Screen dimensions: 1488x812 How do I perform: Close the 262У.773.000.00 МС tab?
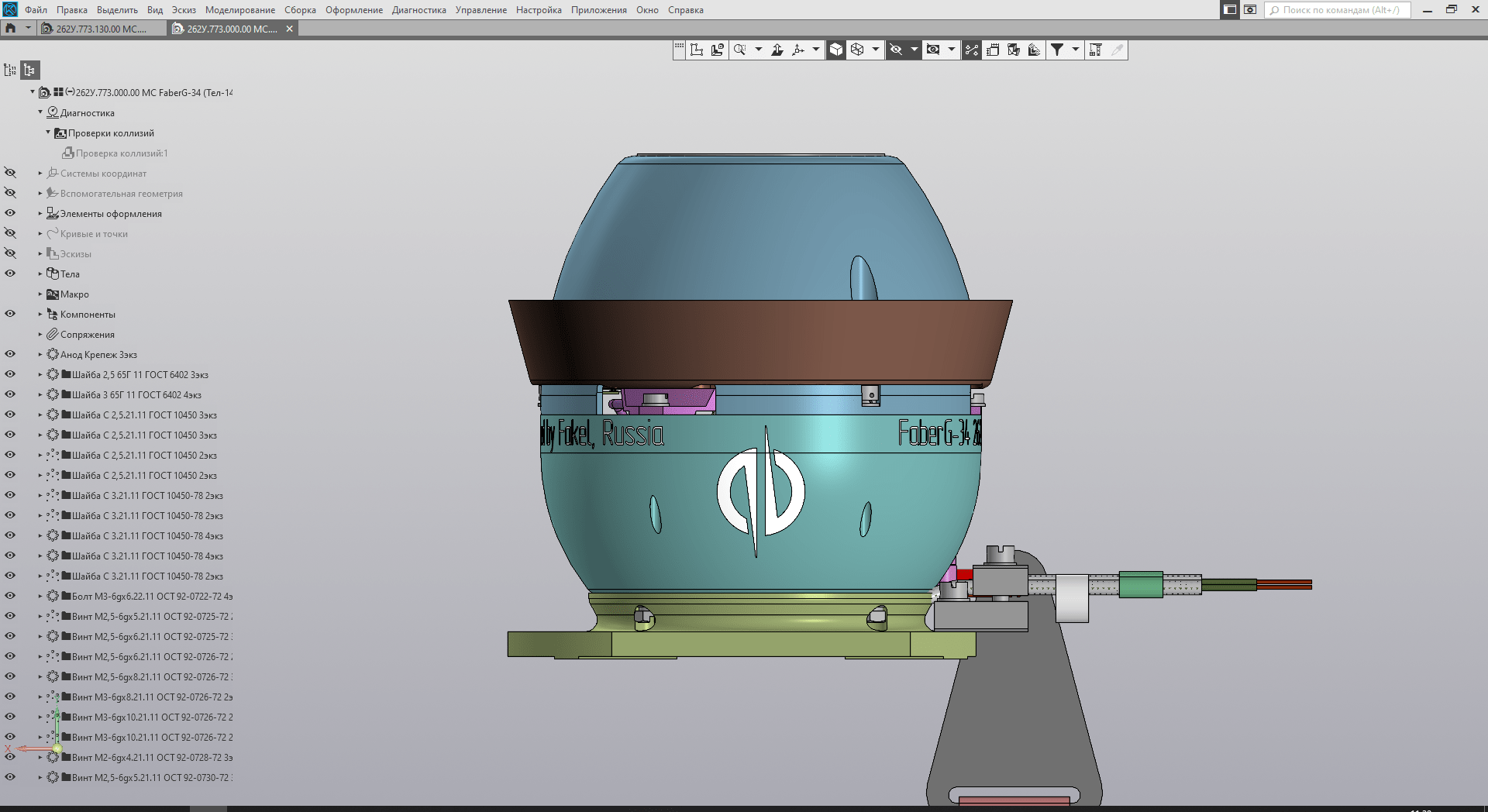click(290, 29)
